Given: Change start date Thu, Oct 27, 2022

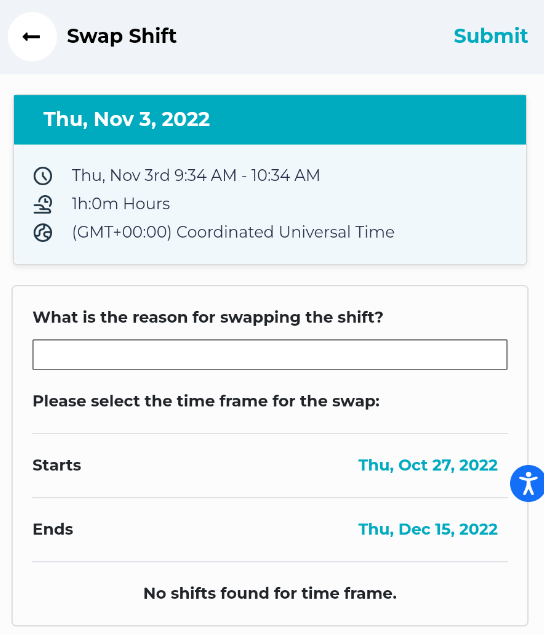Looking at the screenshot, I should (x=428, y=465).
